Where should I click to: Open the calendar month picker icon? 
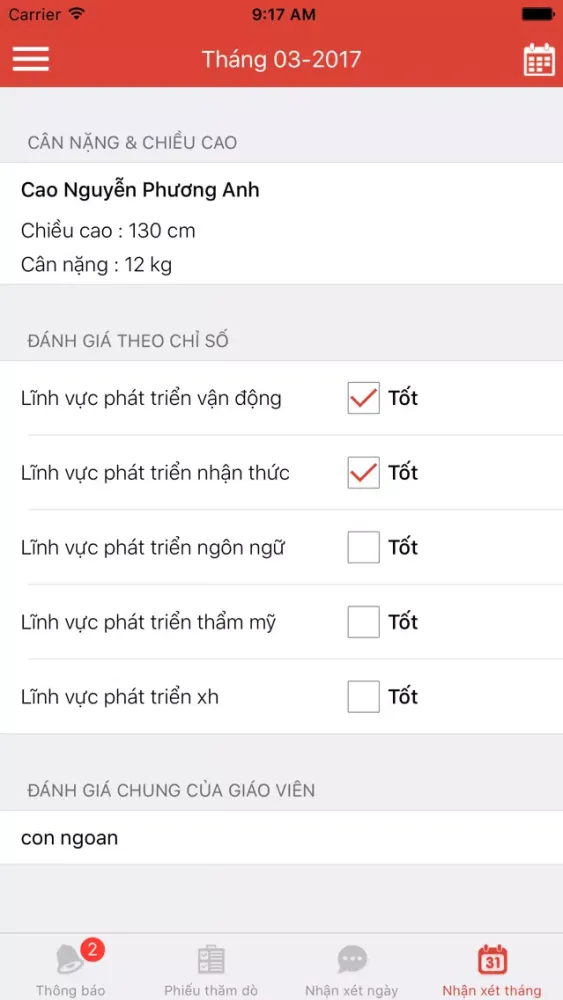[x=539, y=60]
